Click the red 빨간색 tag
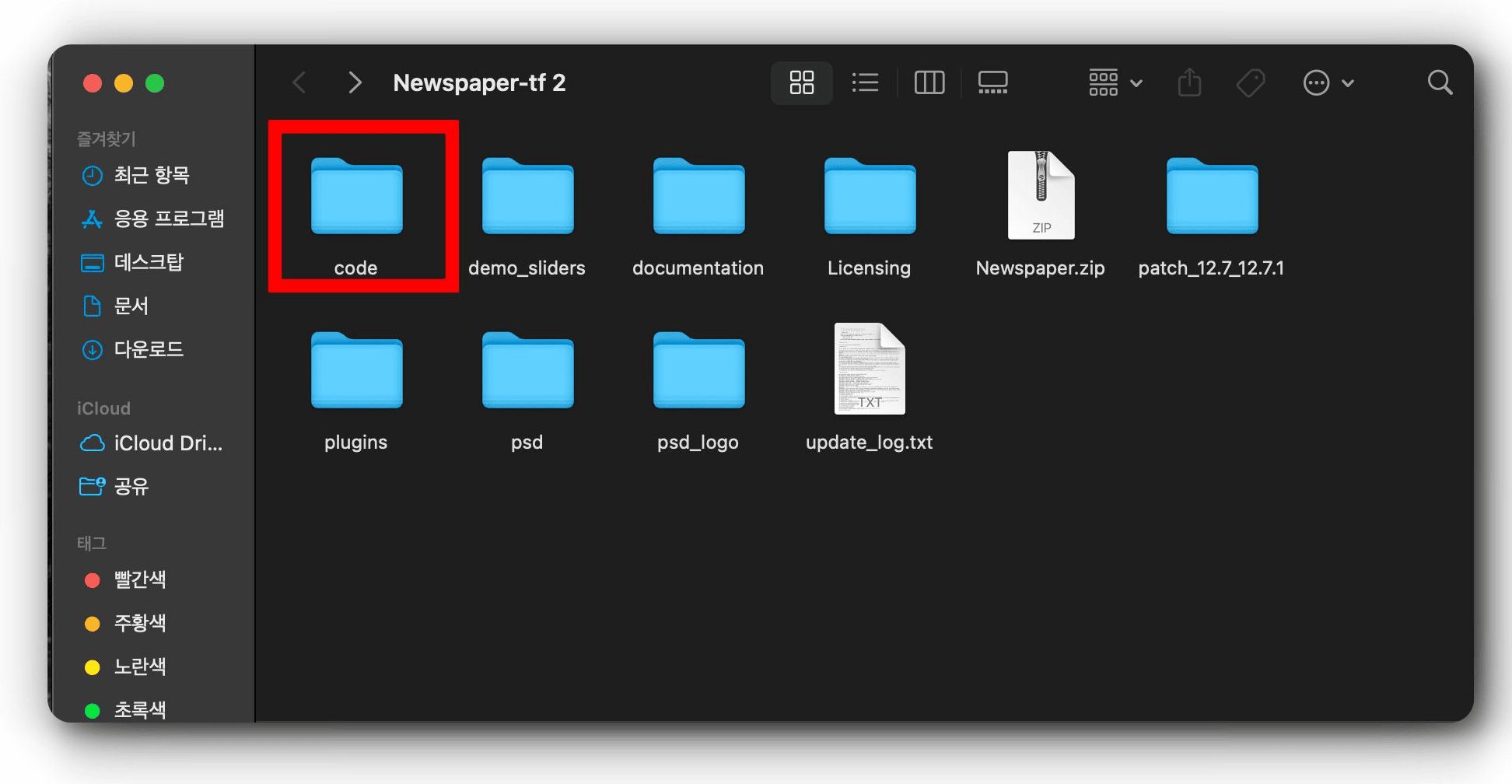This screenshot has width=1512, height=784. tap(139, 580)
